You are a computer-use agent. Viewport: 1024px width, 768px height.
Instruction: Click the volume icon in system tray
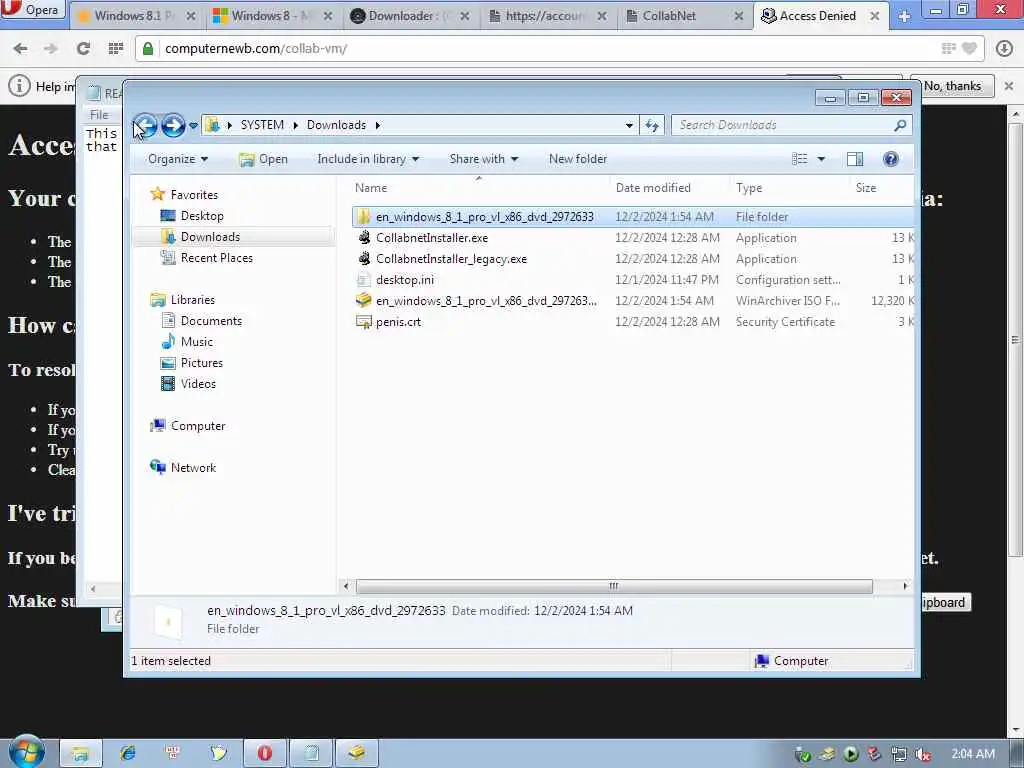coord(922,755)
